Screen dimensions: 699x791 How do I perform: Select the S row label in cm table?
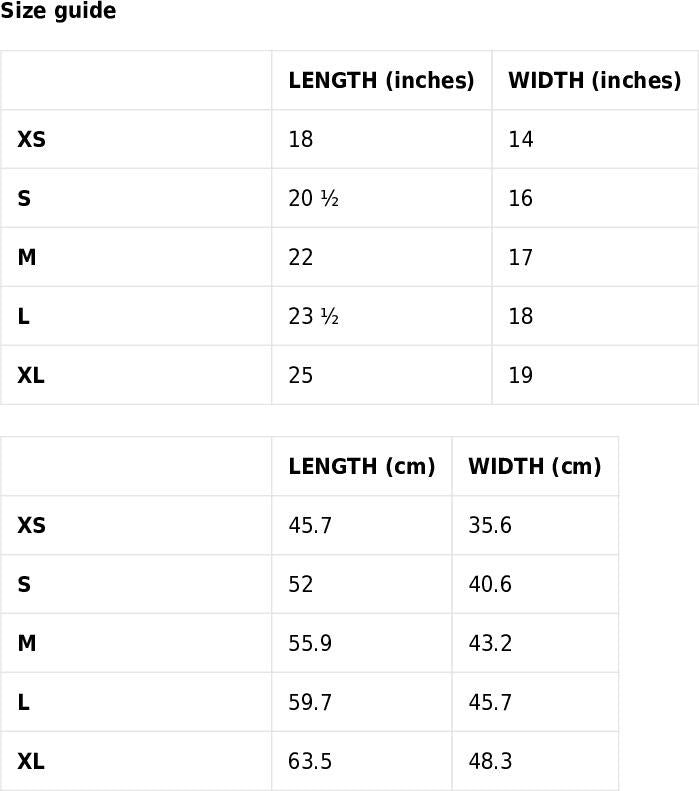tap(24, 584)
